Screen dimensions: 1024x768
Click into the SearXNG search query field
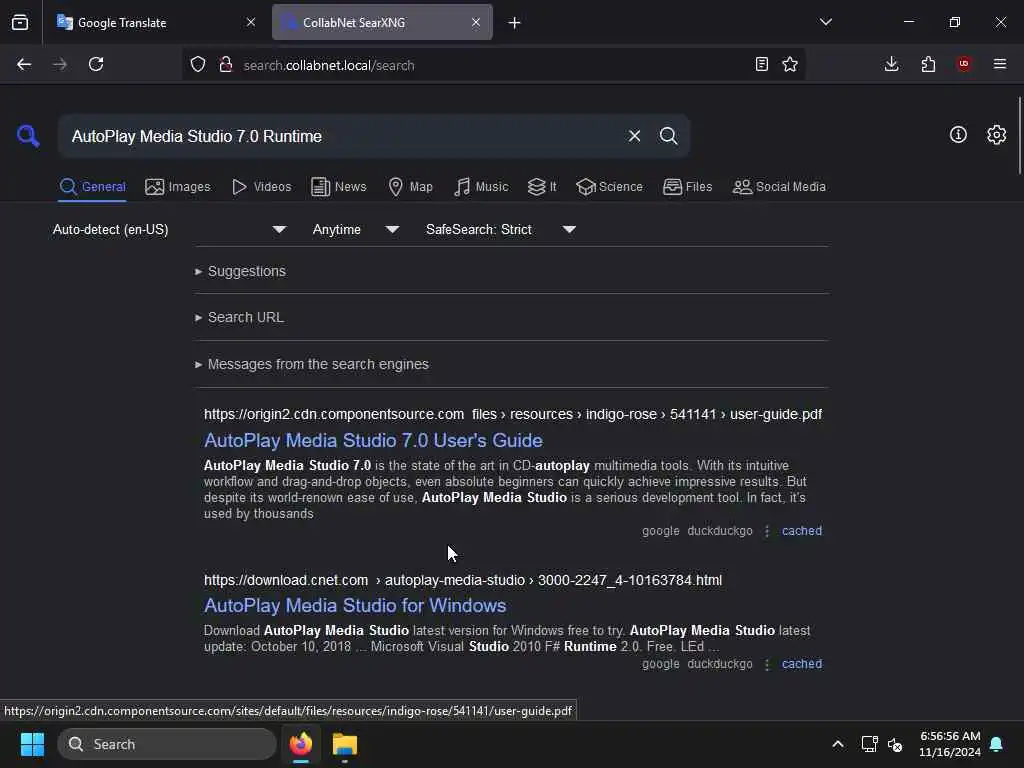pyautogui.click(x=340, y=136)
